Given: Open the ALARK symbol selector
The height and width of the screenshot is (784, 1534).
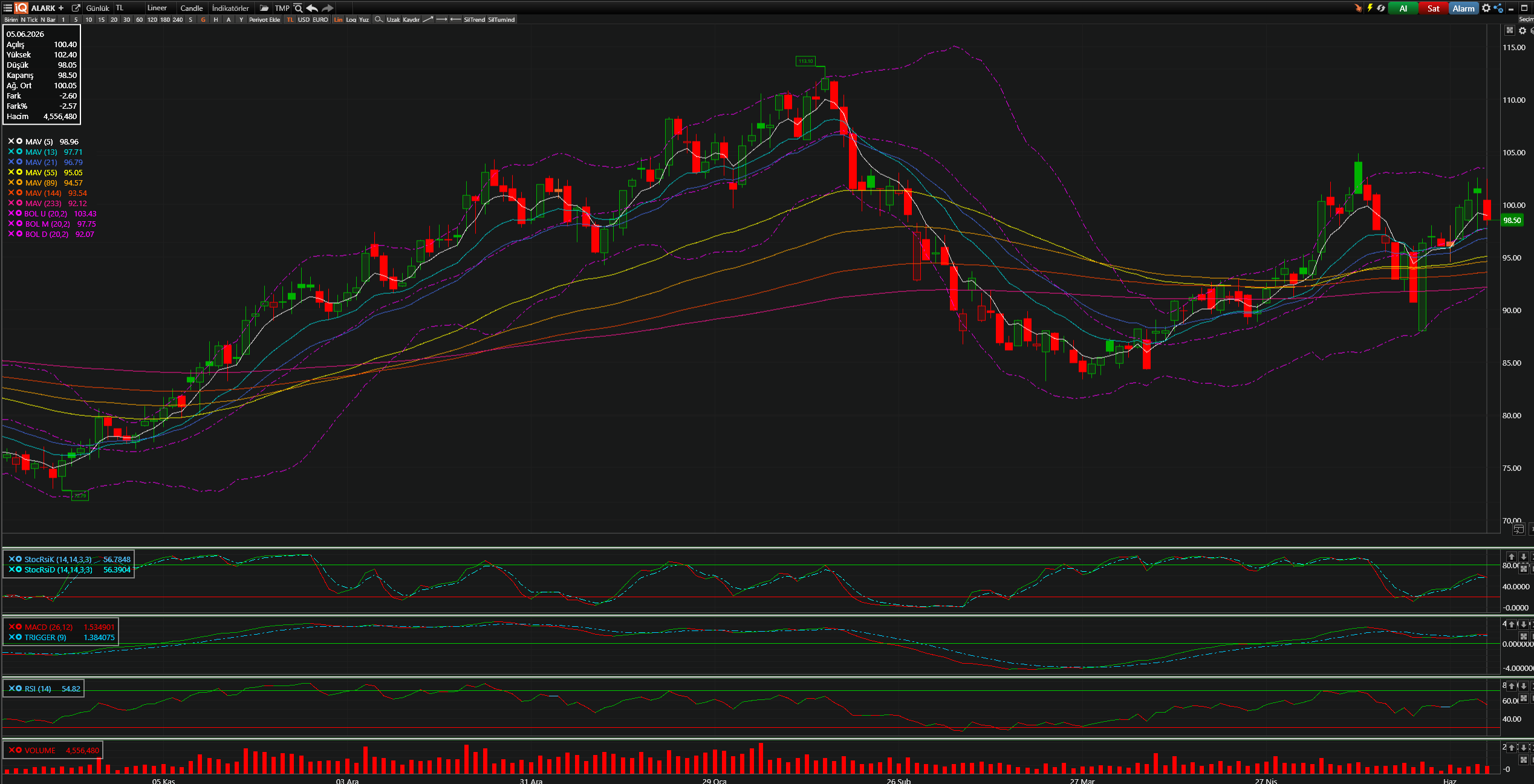Looking at the screenshot, I should tap(43, 8).
